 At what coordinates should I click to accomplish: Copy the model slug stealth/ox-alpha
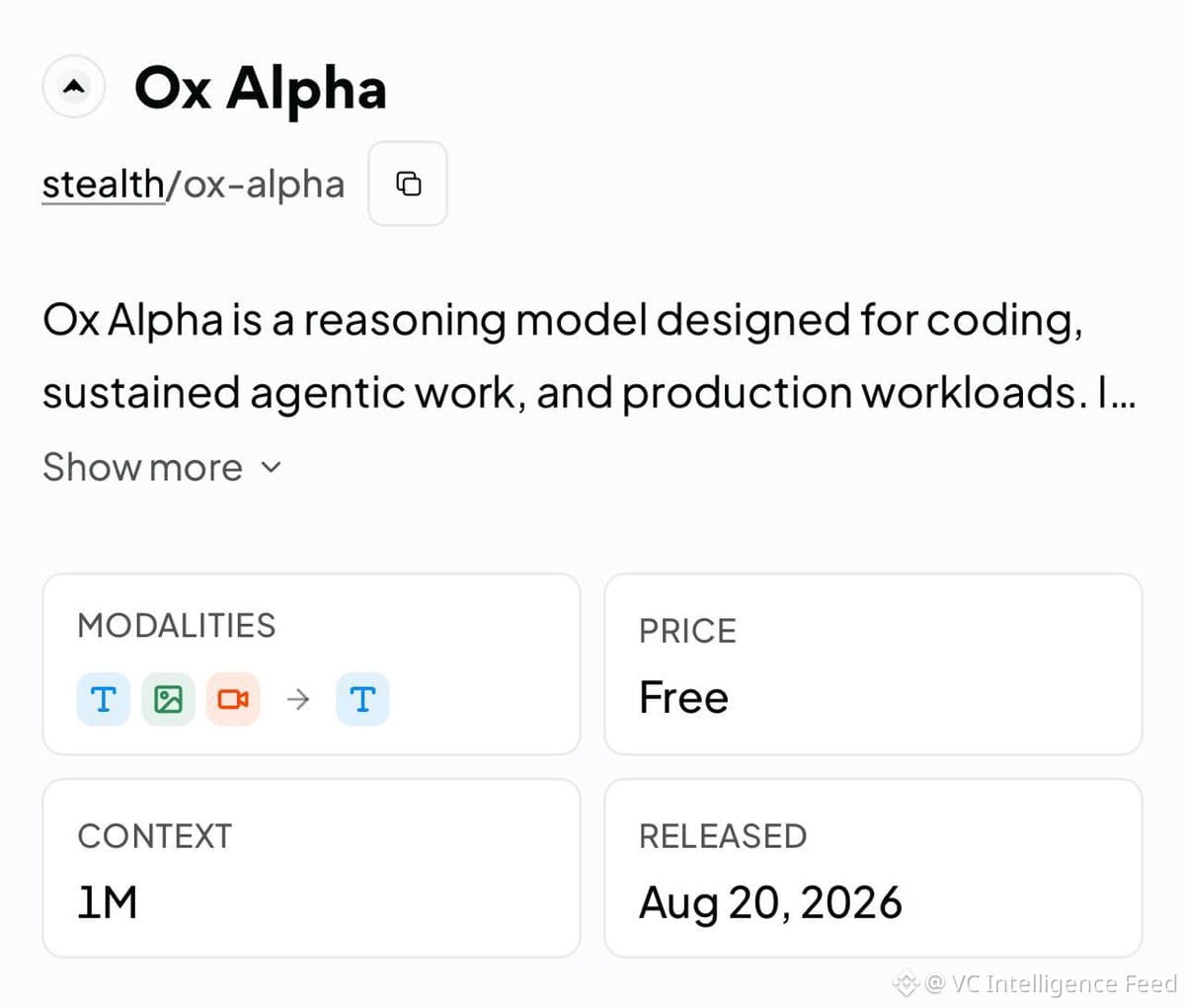pyautogui.click(x=408, y=184)
